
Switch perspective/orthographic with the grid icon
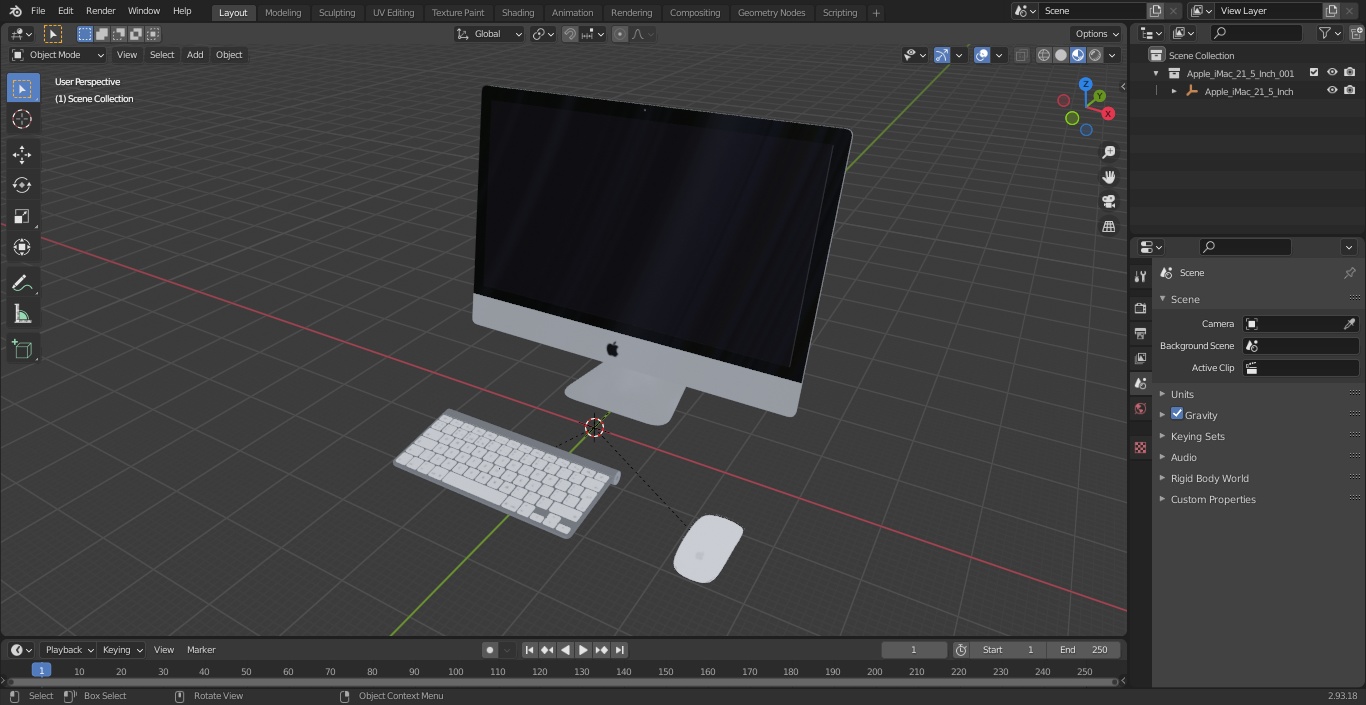[x=1108, y=227]
